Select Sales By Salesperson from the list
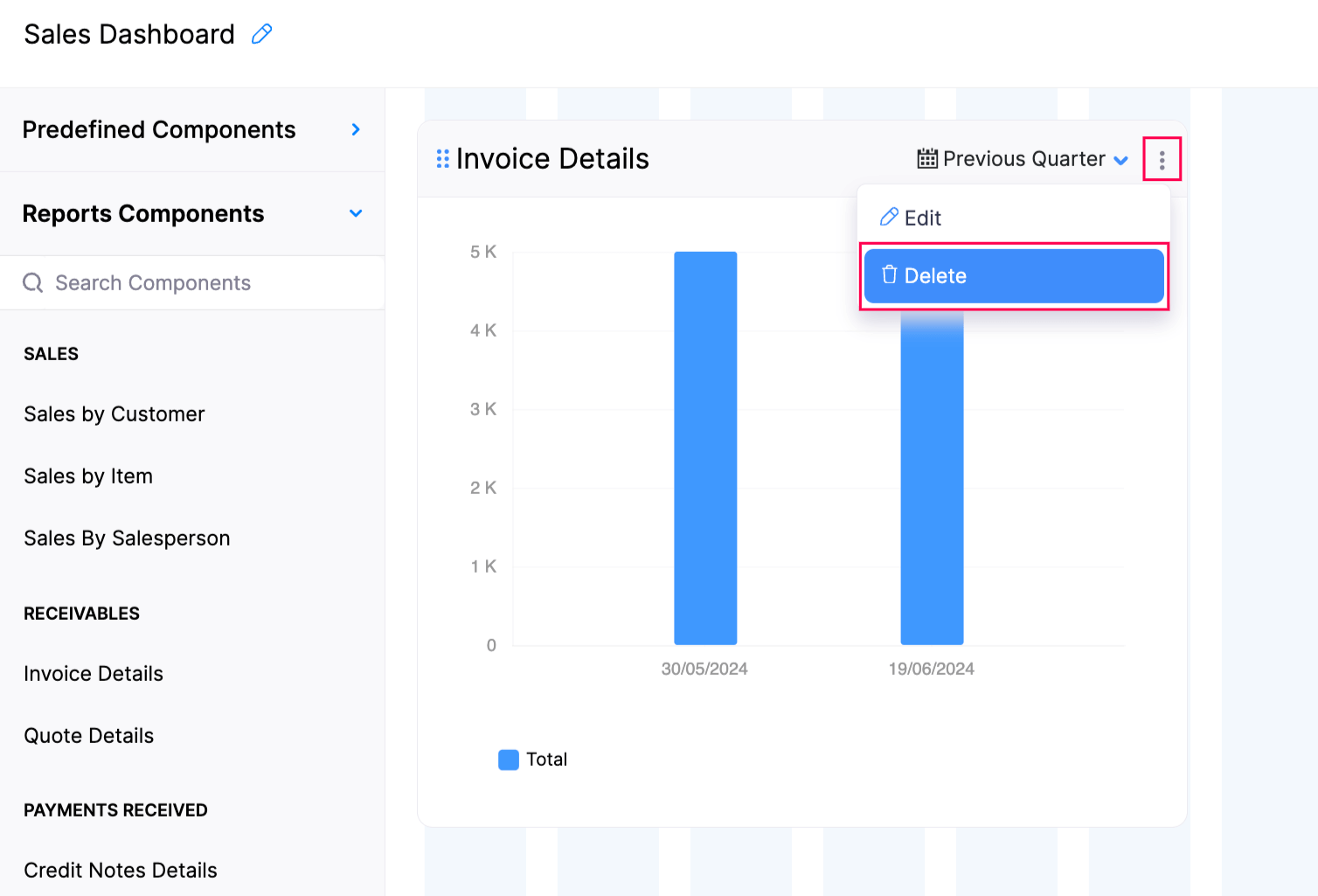Image resolution: width=1318 pixels, height=896 pixels. (127, 538)
